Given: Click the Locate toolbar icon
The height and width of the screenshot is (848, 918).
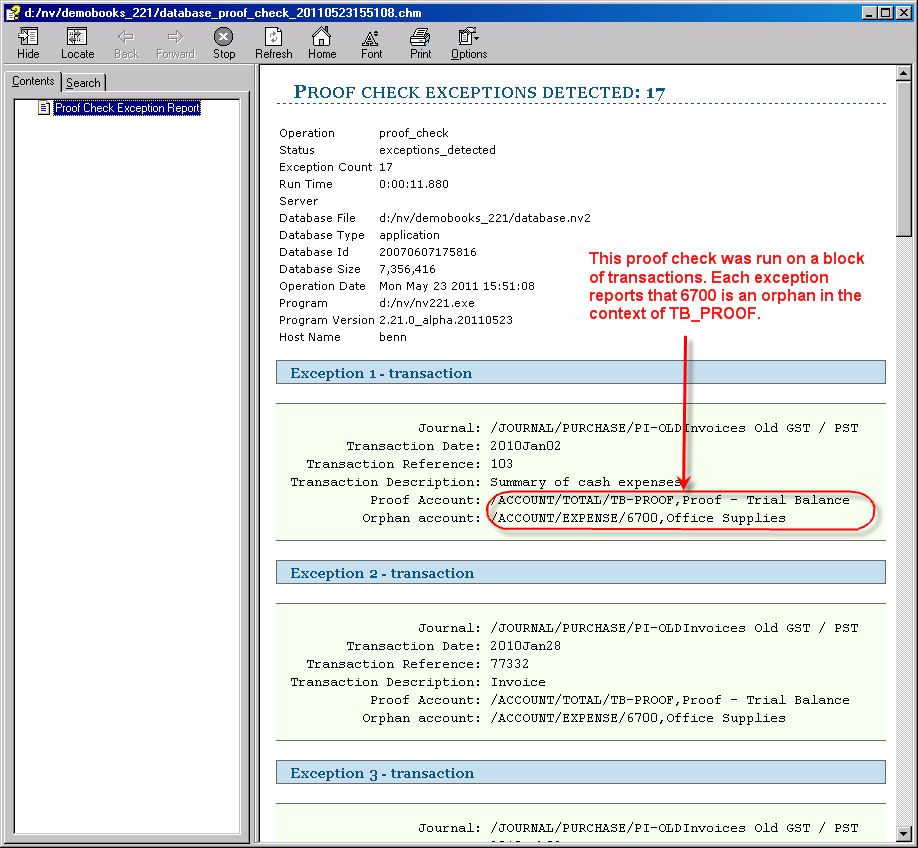Looking at the screenshot, I should point(77,42).
